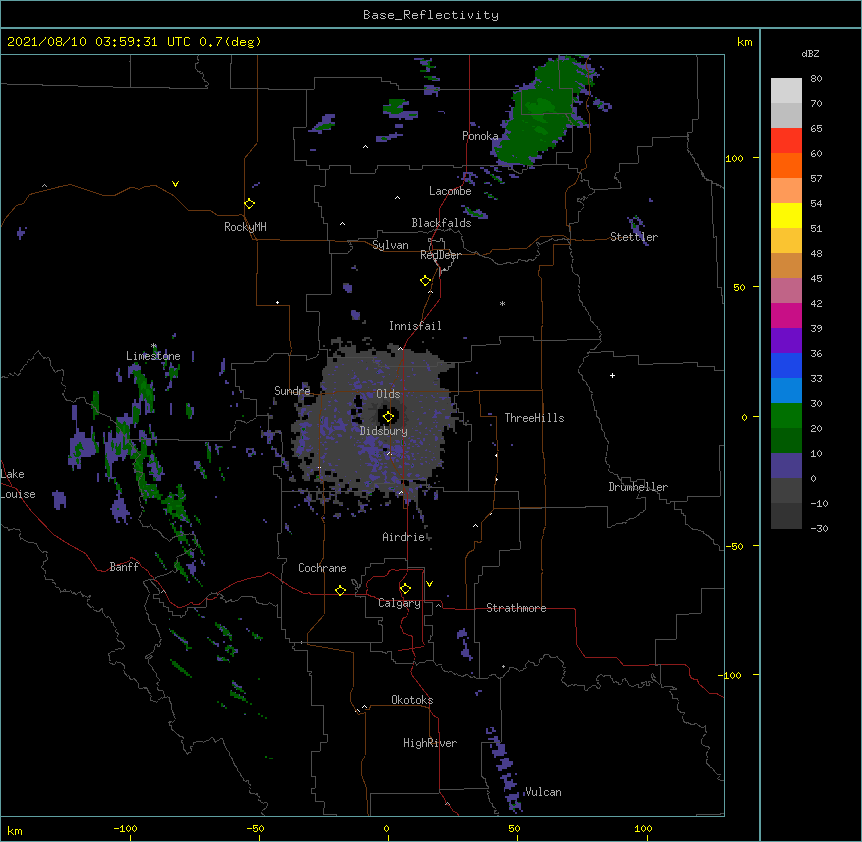Click the Lake Louise label
The width and height of the screenshot is (862, 842).
click(18, 484)
